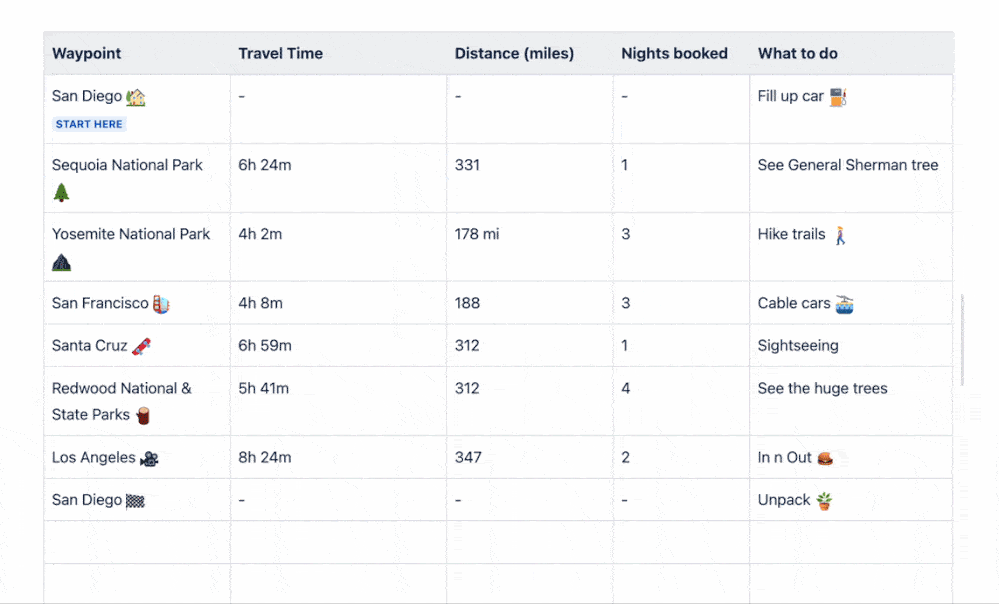Click the hiker emoji beside Hike trails
This screenshot has height=604, width=999.
point(840,235)
